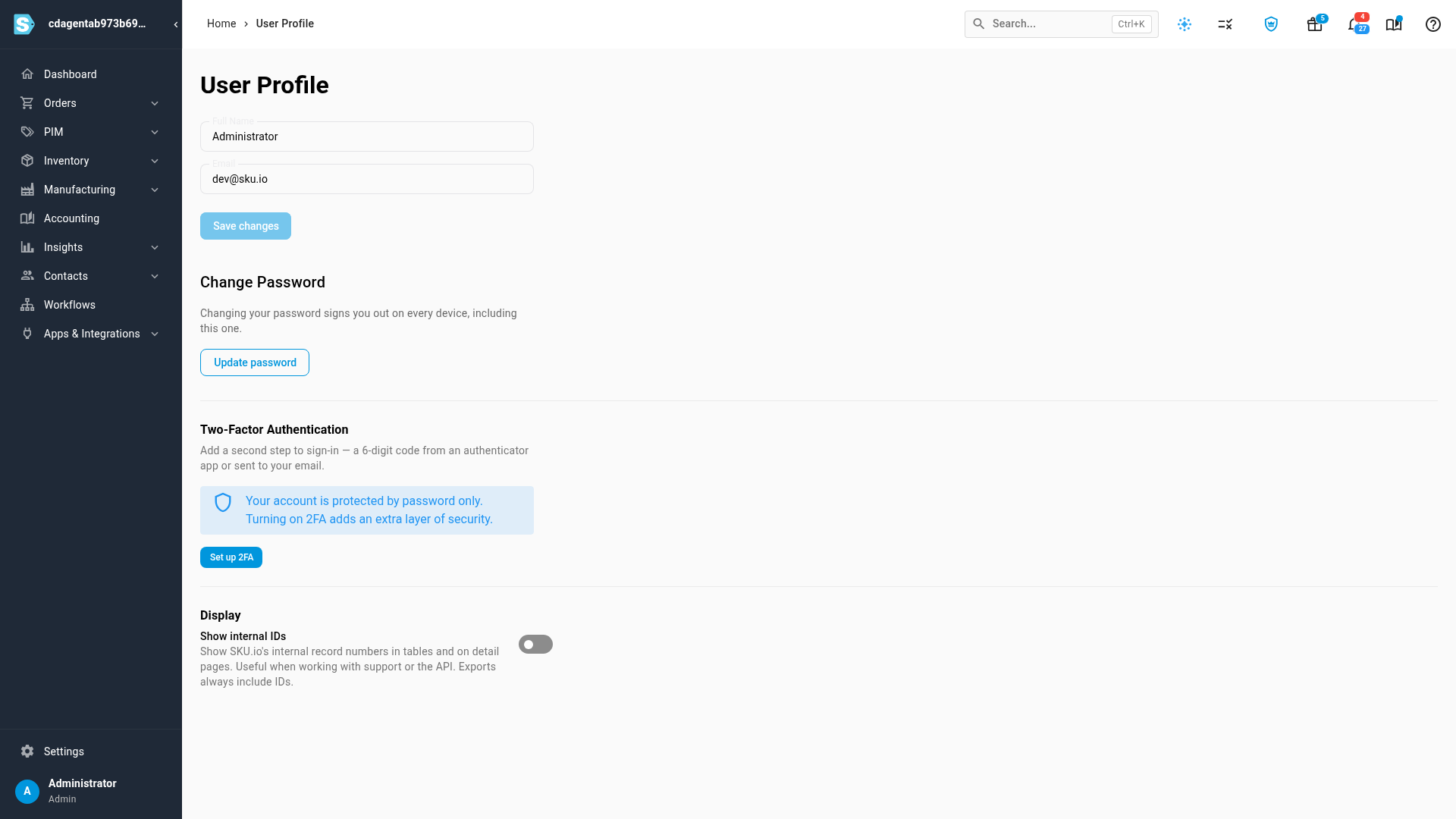Click the Insights bar chart icon
This screenshot has height=819, width=1456.
coord(27,247)
